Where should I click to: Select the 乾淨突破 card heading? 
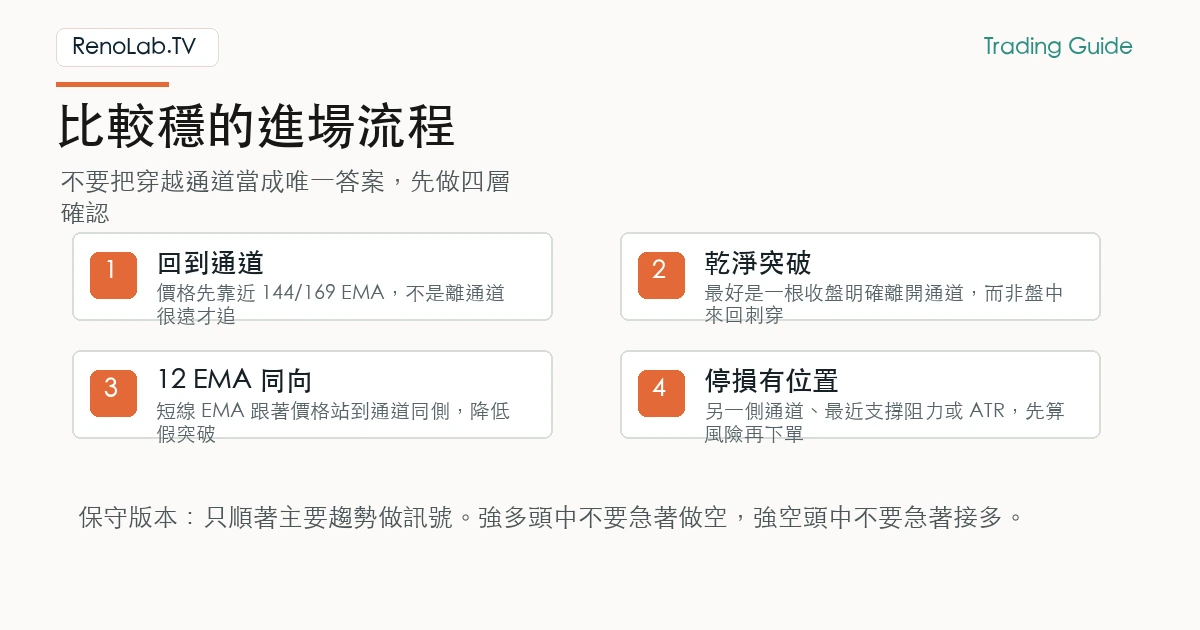point(758,263)
